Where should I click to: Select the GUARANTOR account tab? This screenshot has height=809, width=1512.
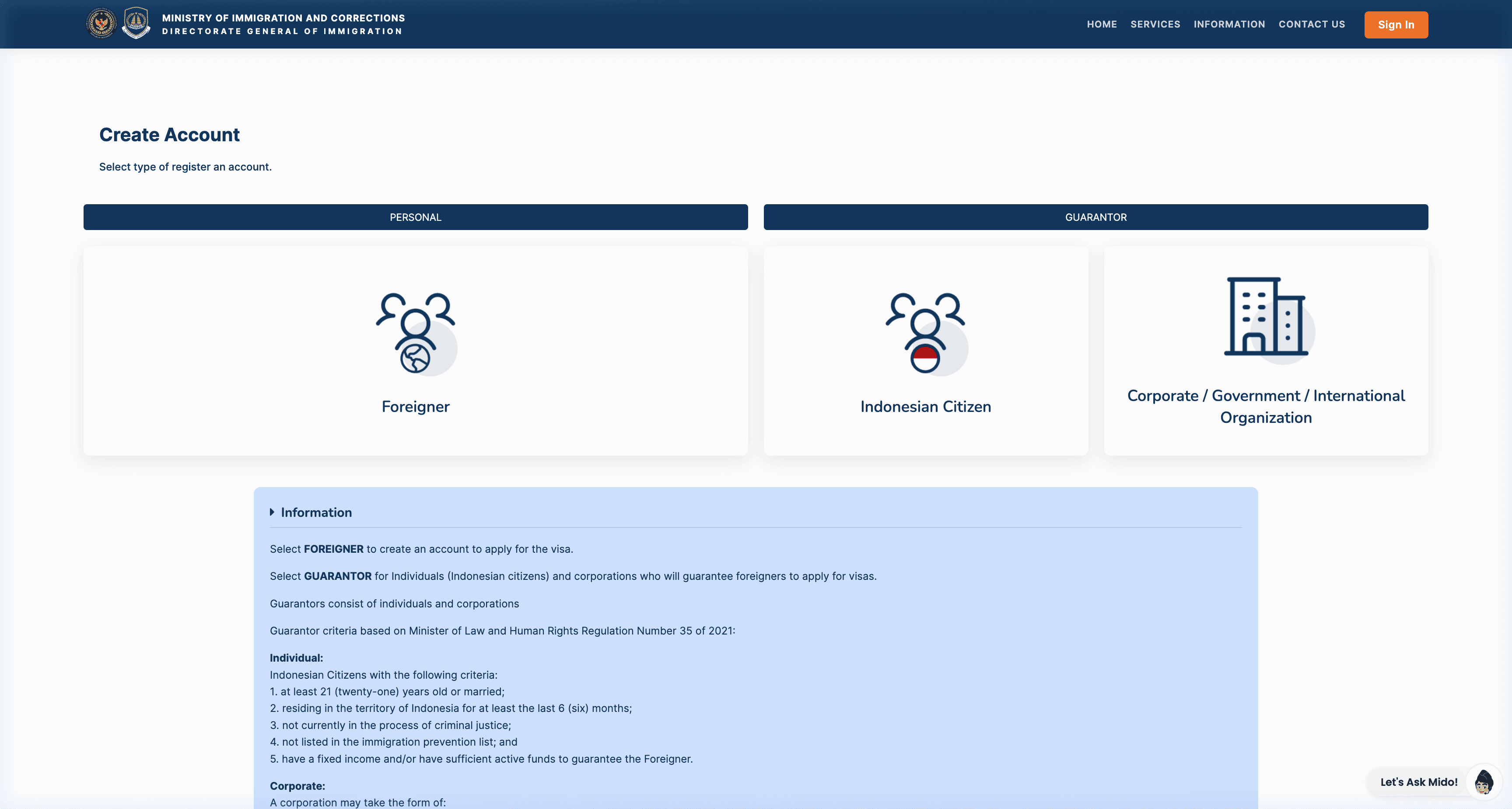coord(1095,217)
